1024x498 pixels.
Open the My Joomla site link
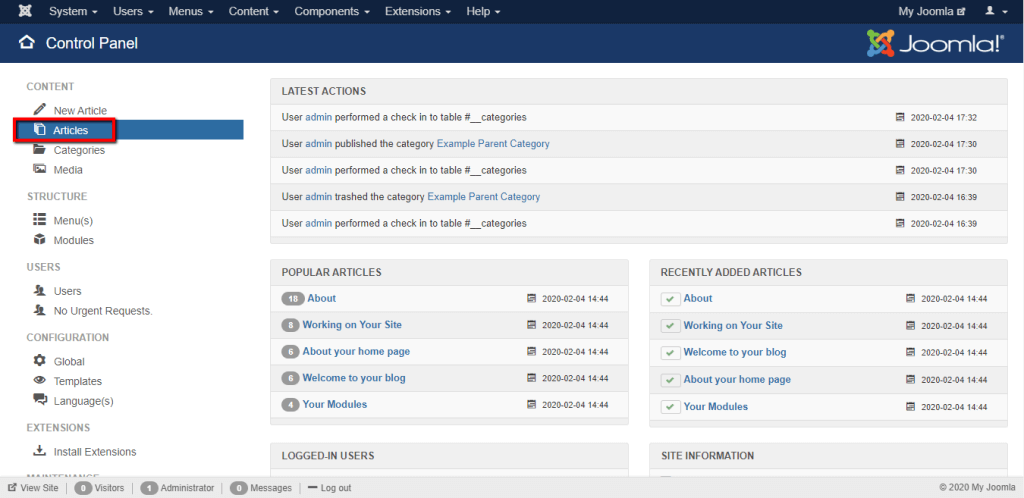932,11
